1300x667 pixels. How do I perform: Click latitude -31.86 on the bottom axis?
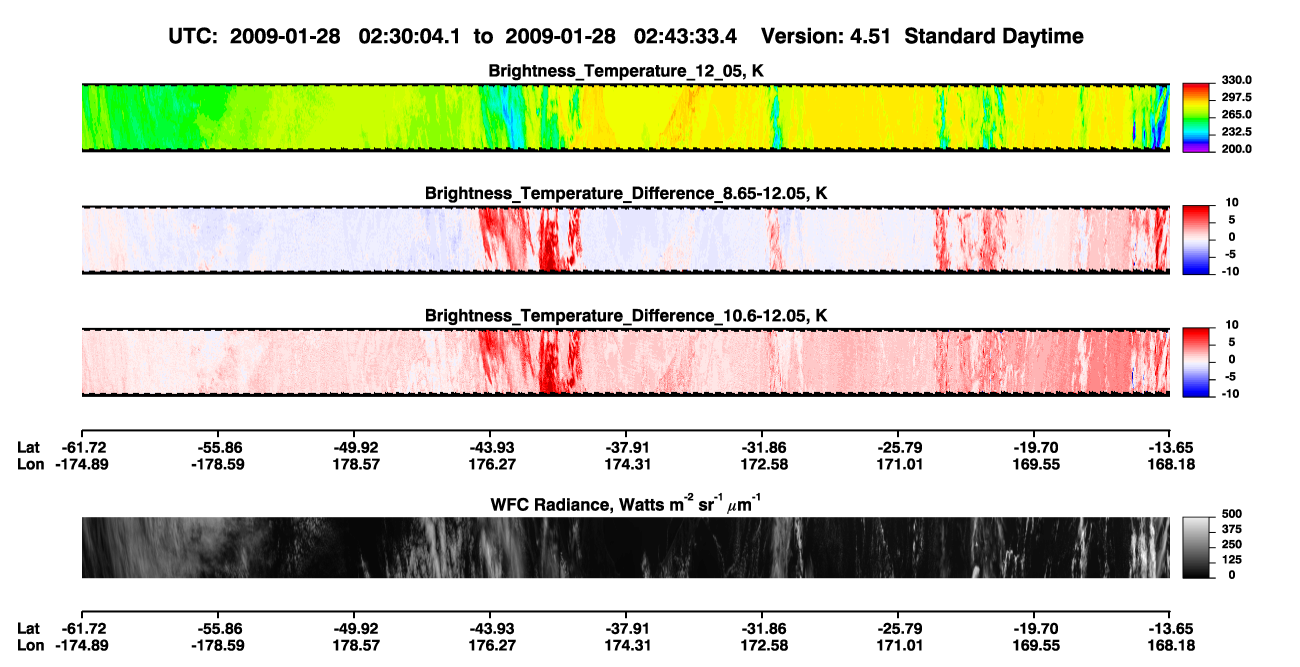point(762,629)
